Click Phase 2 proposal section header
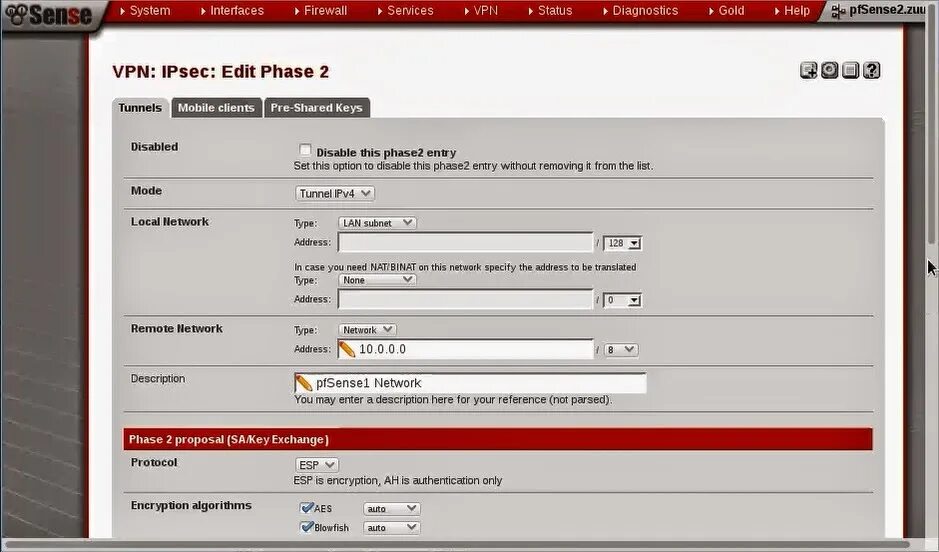 pos(498,439)
